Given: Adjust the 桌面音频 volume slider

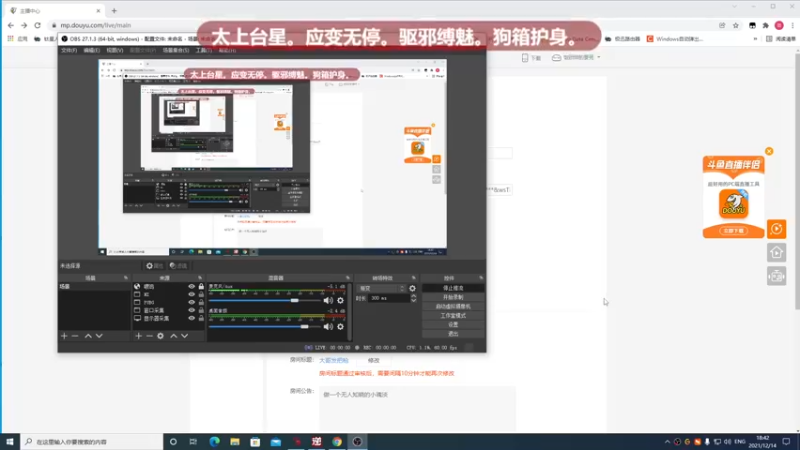Looking at the screenshot, I should point(305,327).
